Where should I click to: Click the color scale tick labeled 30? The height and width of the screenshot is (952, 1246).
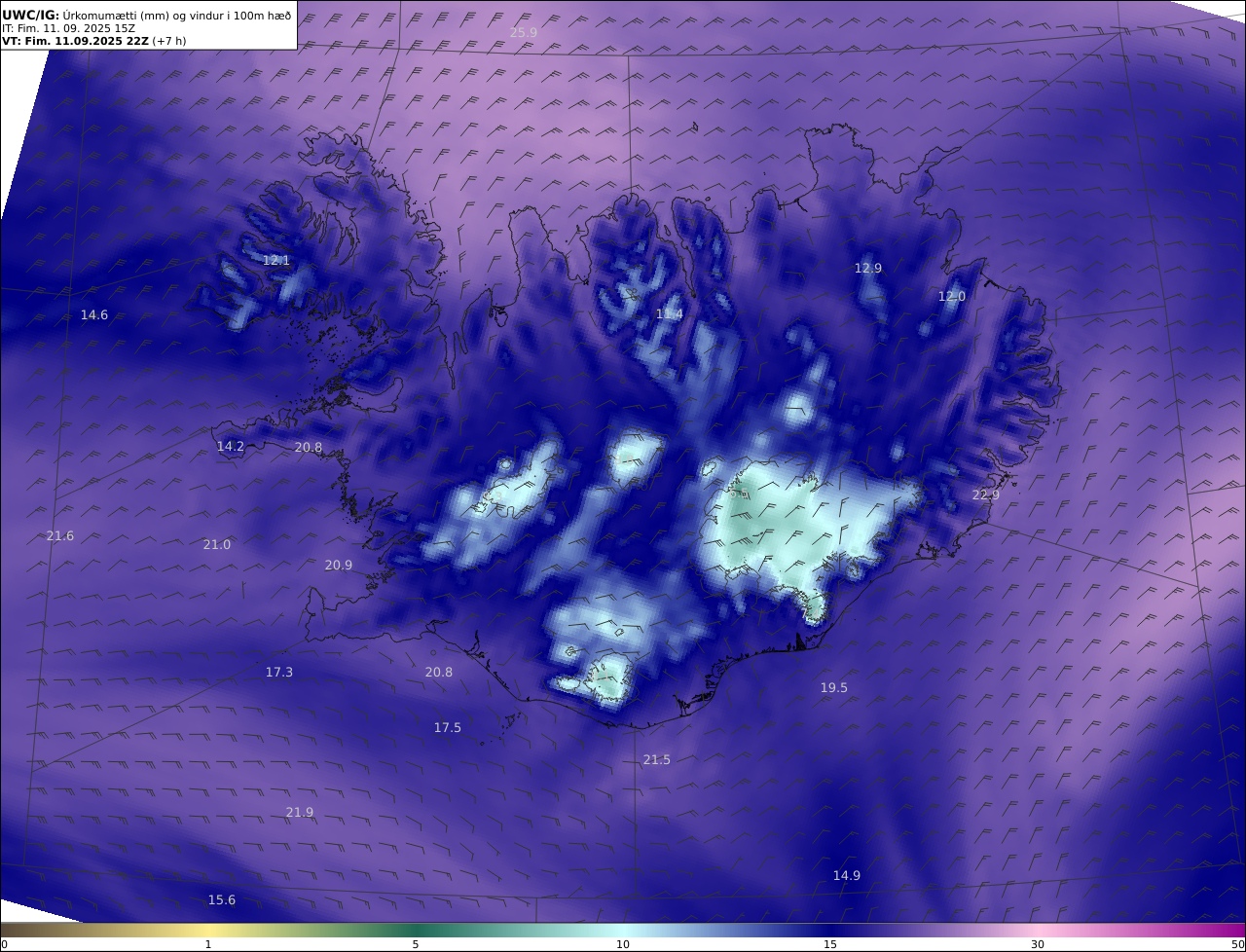click(1038, 944)
